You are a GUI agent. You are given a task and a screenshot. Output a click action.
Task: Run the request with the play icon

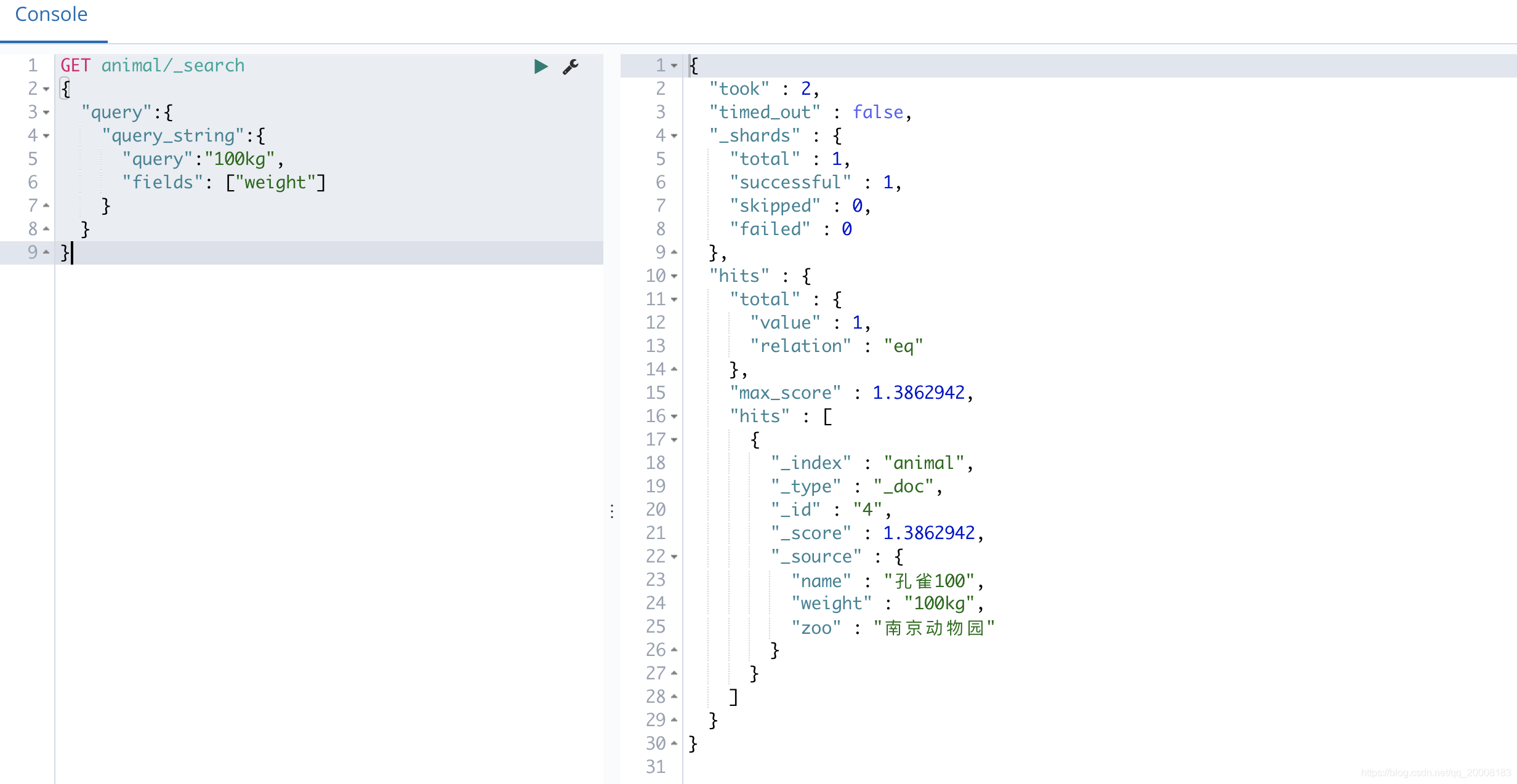541,66
